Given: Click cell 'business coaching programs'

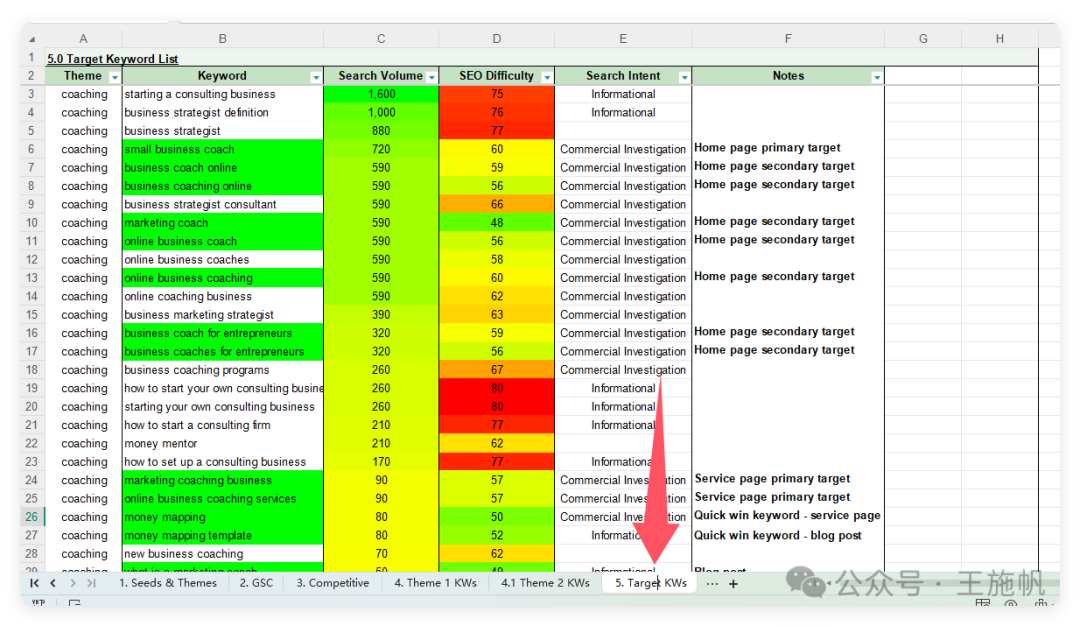Looking at the screenshot, I should [222, 370].
